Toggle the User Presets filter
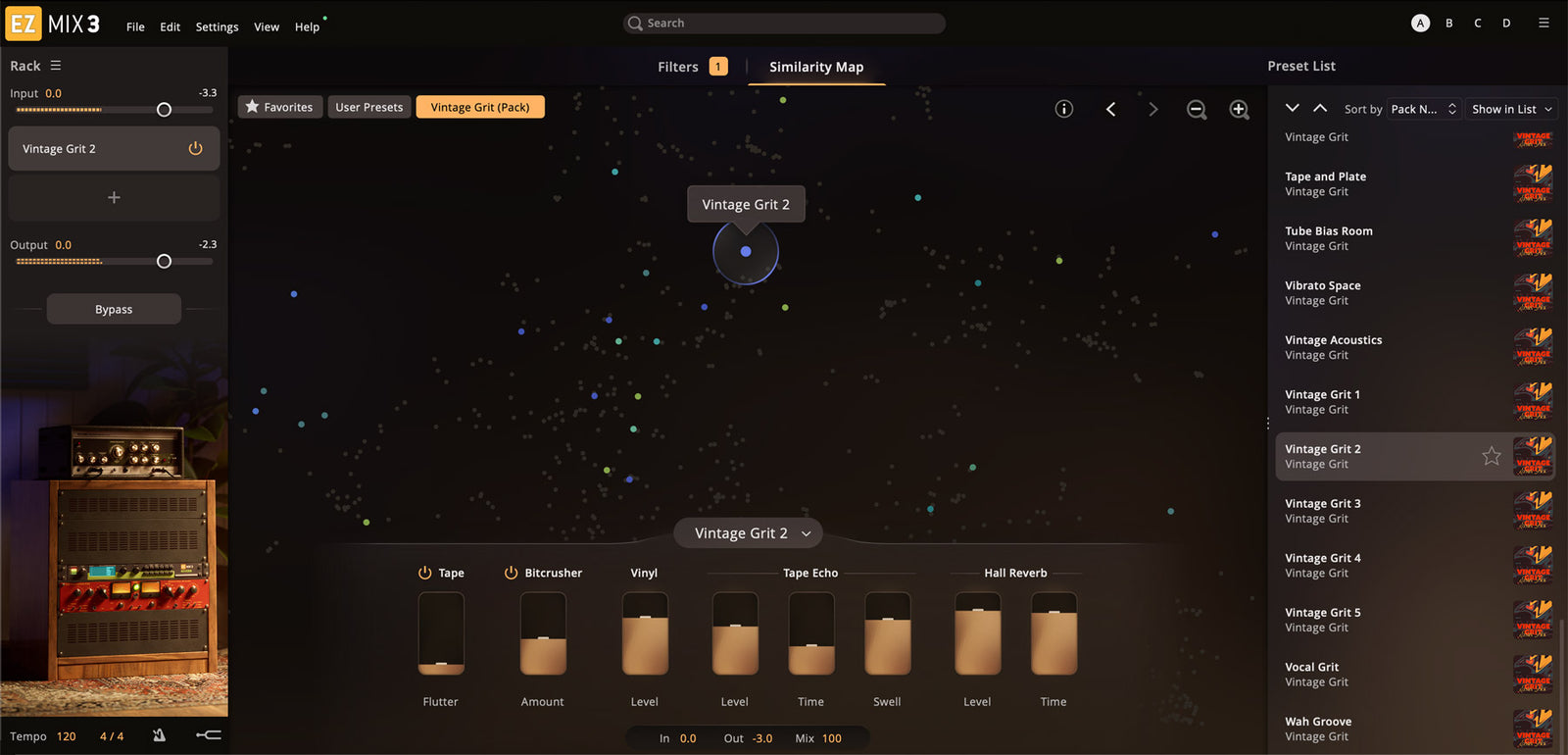The width and height of the screenshot is (1568, 755). [369, 107]
